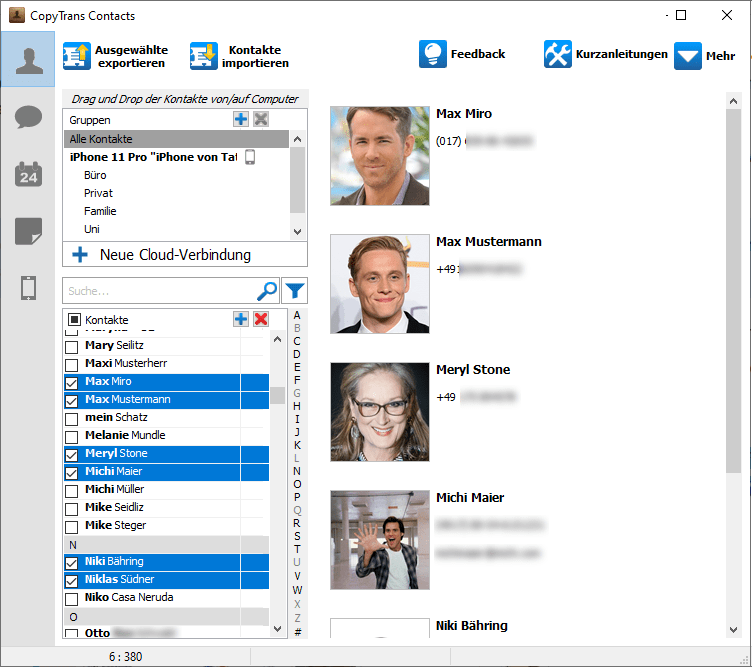Click Neue Cloud-Verbindung button

click(185, 255)
